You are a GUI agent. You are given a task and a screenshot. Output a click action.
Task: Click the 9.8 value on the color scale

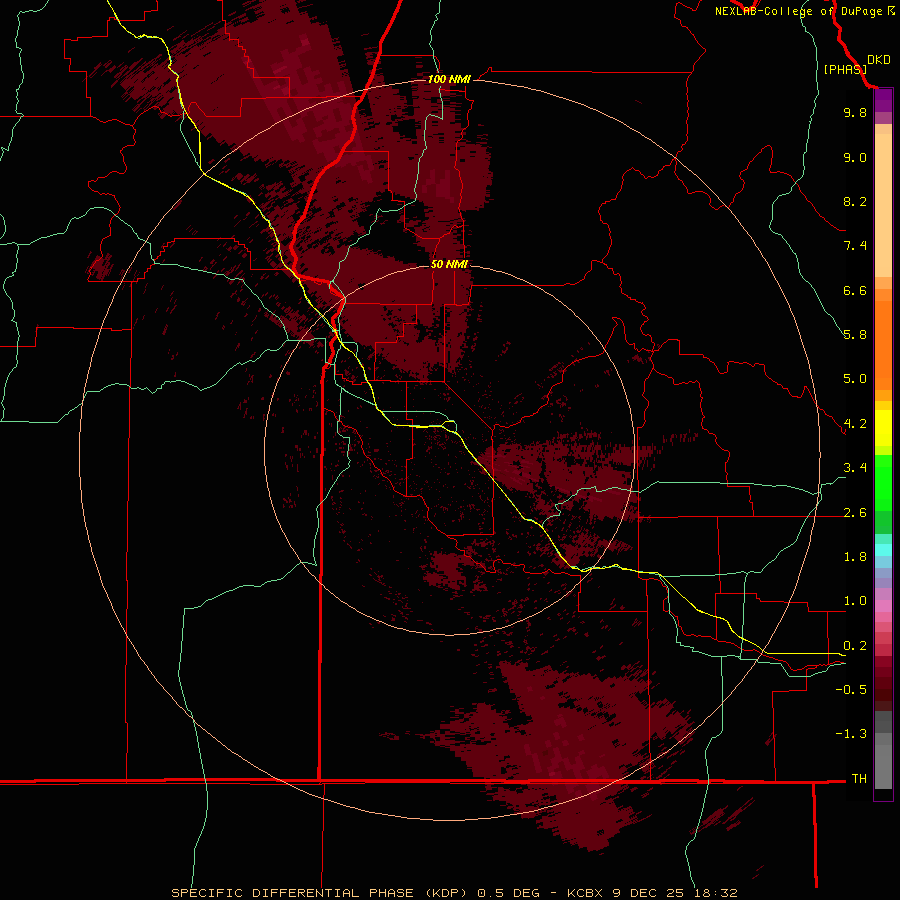(855, 112)
